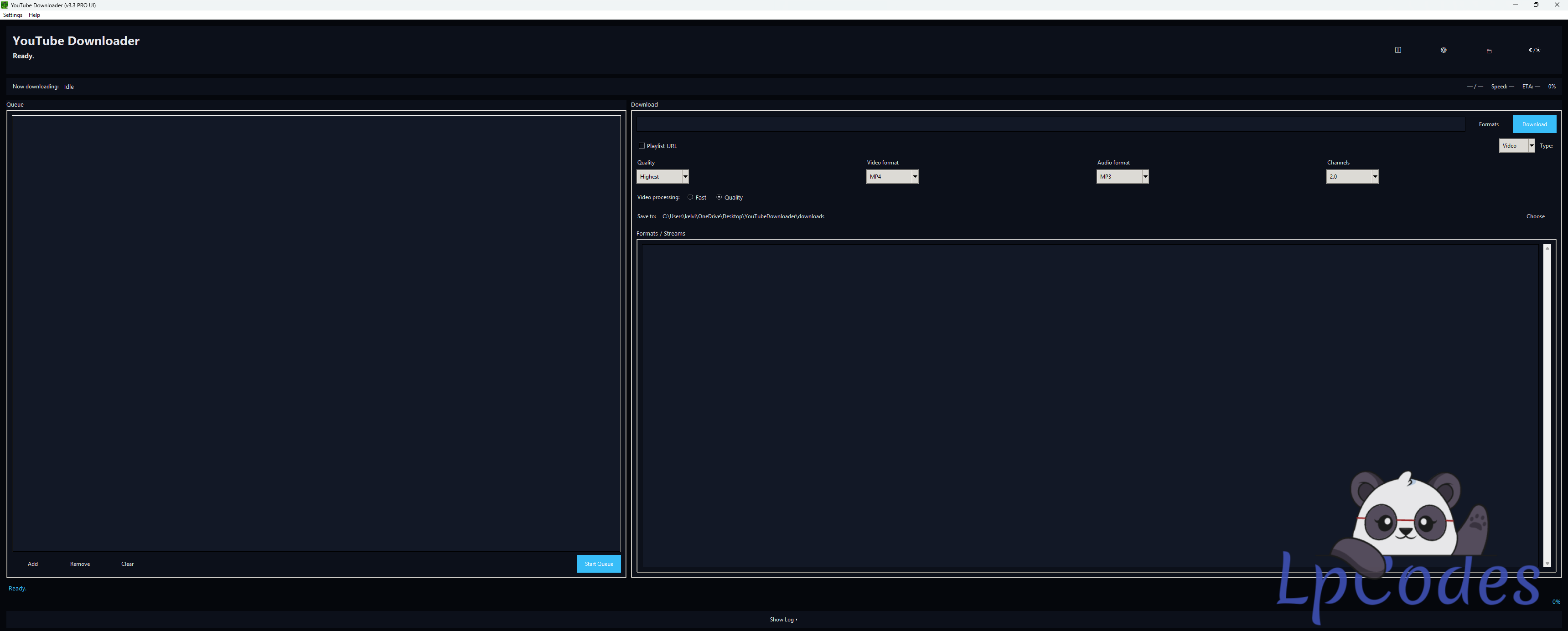This screenshot has width=1568, height=631.
Task: Expand the Show Log panel
Action: coord(783,620)
